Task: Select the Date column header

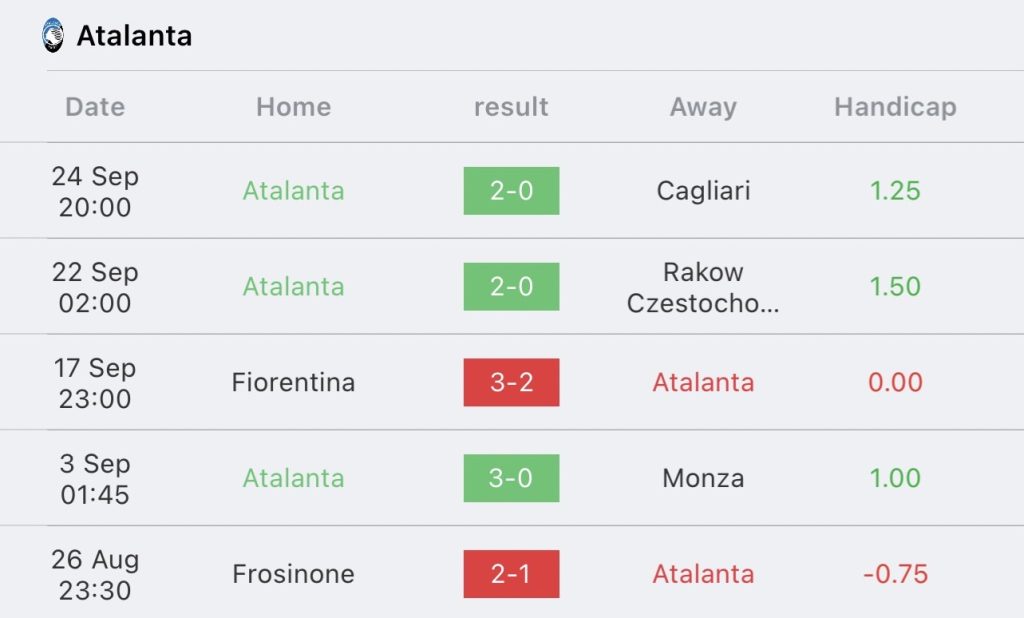Action: [95, 106]
